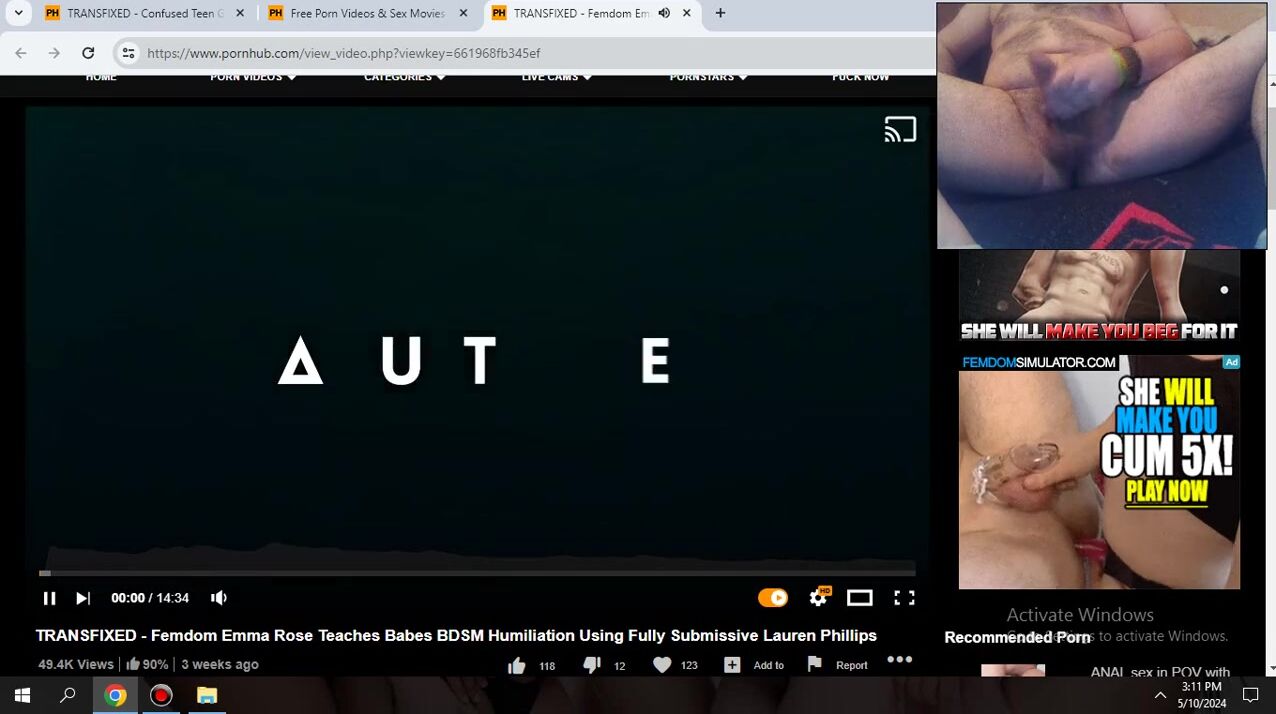Screen dimensions: 1276x714
Task: Skip to the next video
Action: coord(83,598)
